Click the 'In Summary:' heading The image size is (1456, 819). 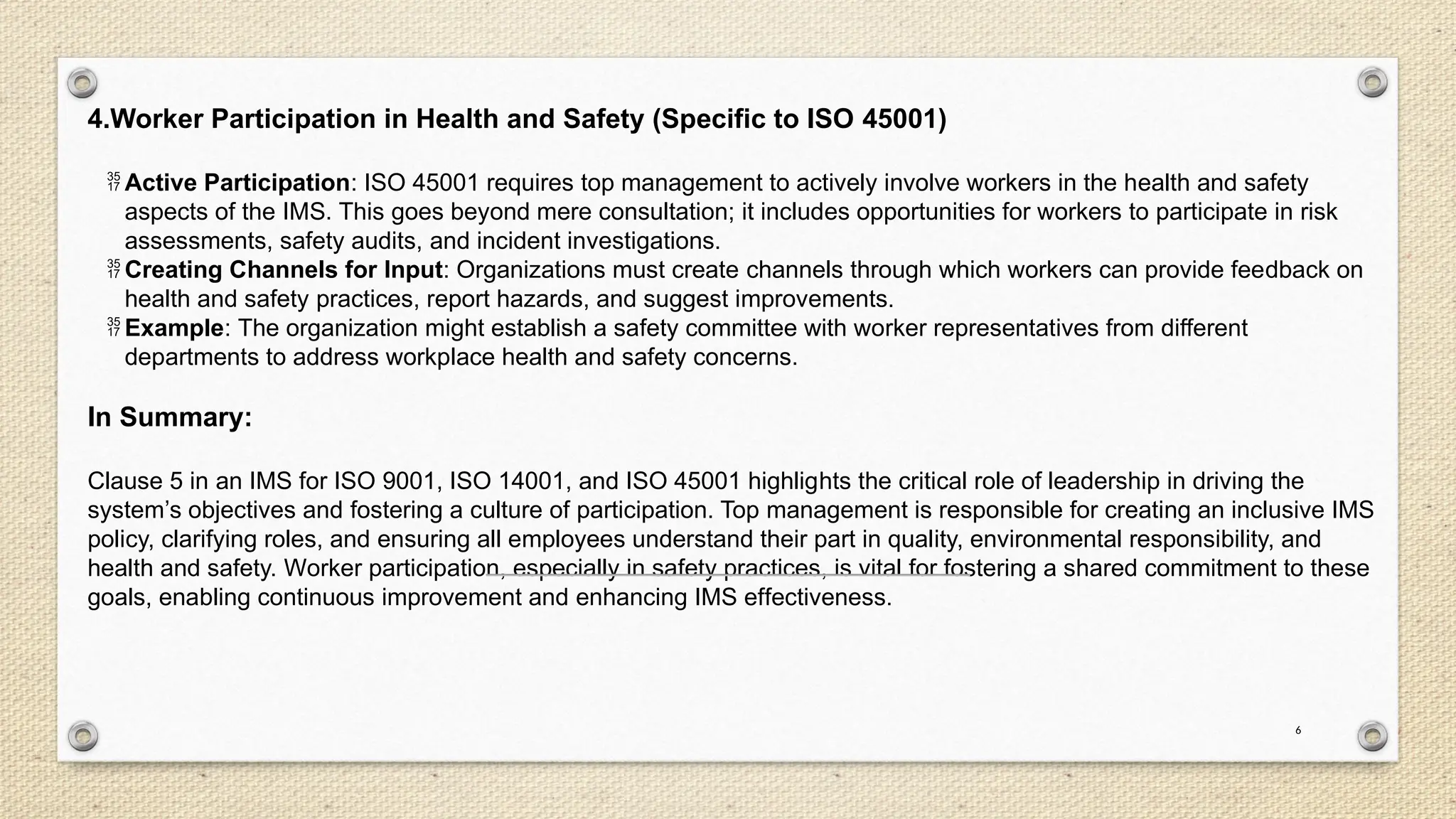click(x=170, y=417)
